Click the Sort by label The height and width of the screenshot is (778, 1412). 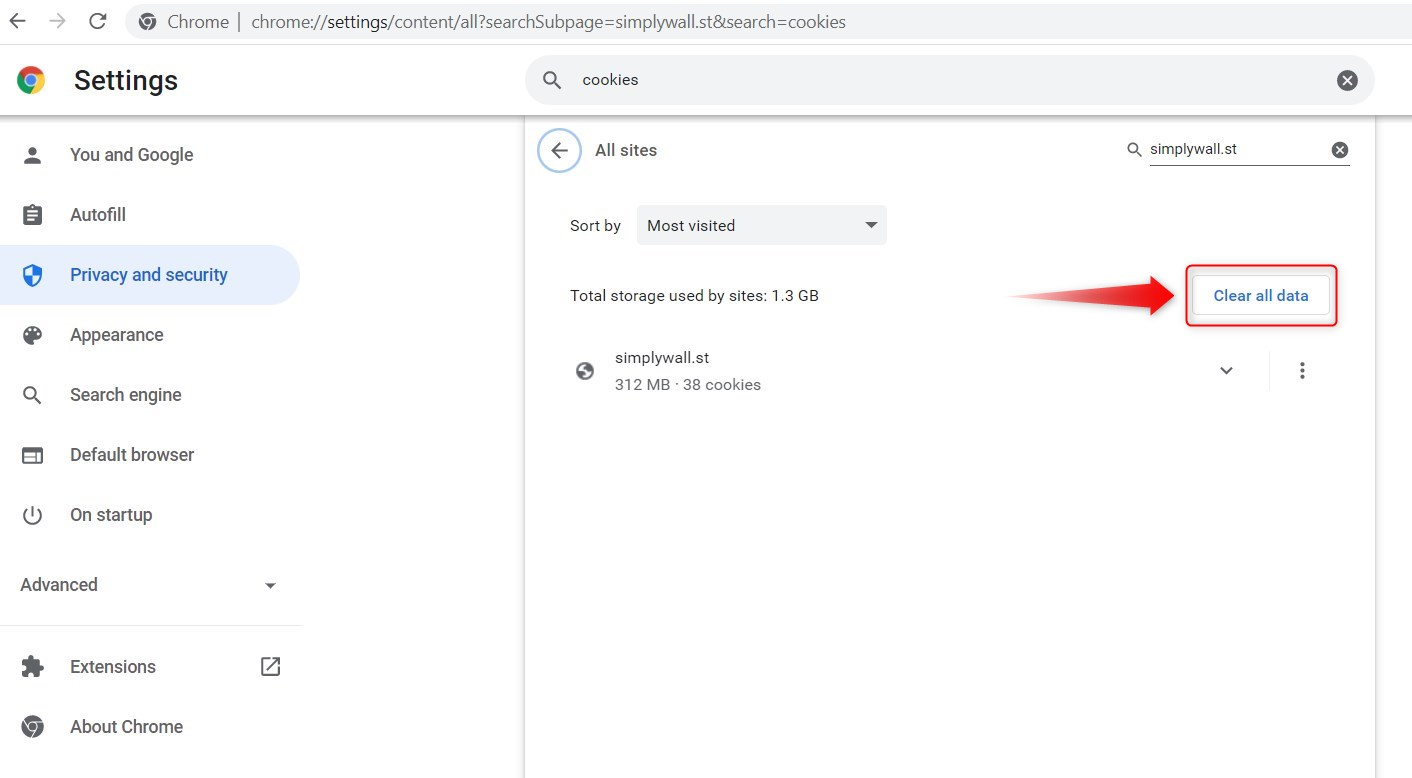point(595,226)
